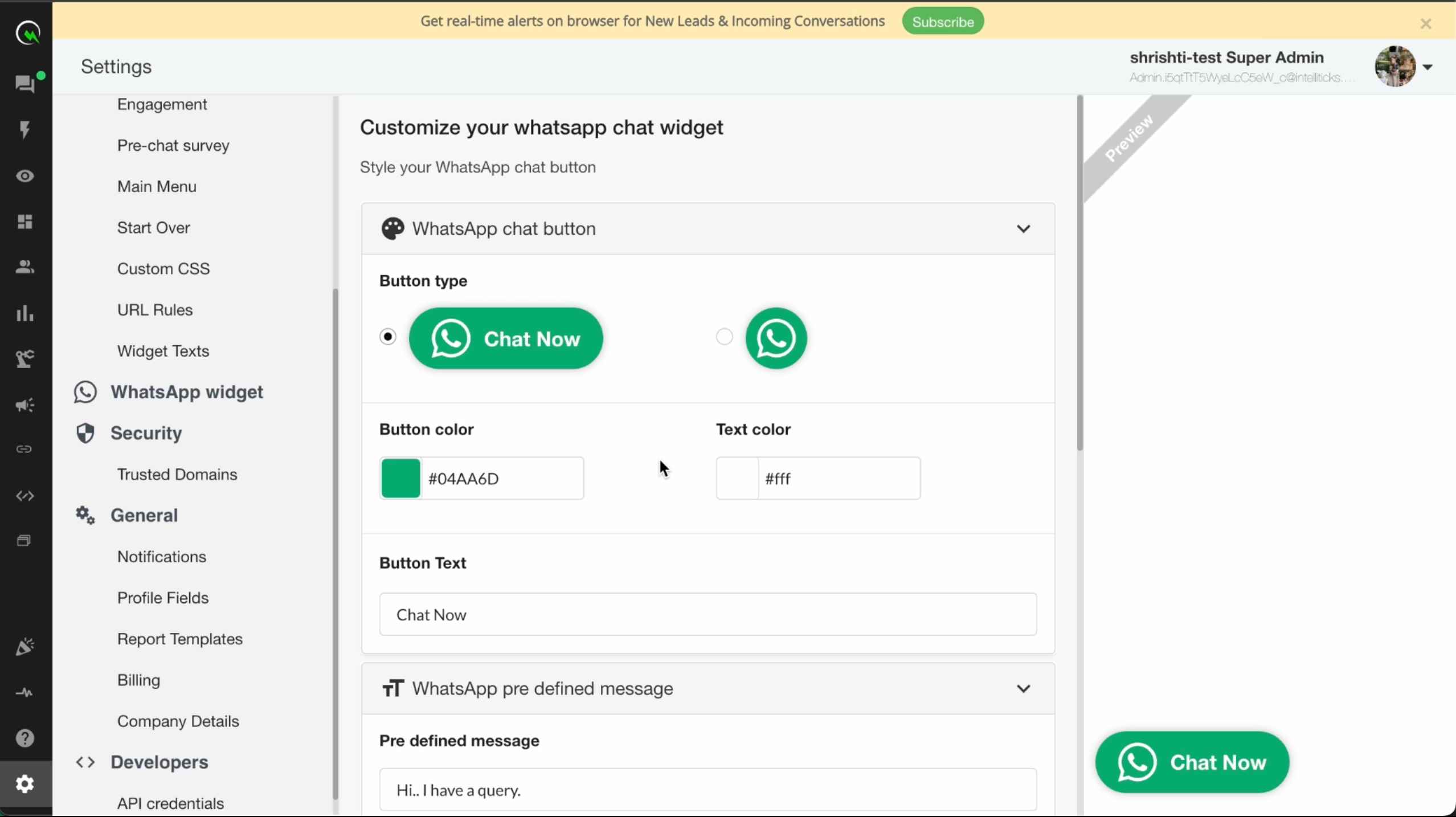The width and height of the screenshot is (1456, 817).
Task: Open user profile dropdown arrow
Action: click(x=1428, y=67)
